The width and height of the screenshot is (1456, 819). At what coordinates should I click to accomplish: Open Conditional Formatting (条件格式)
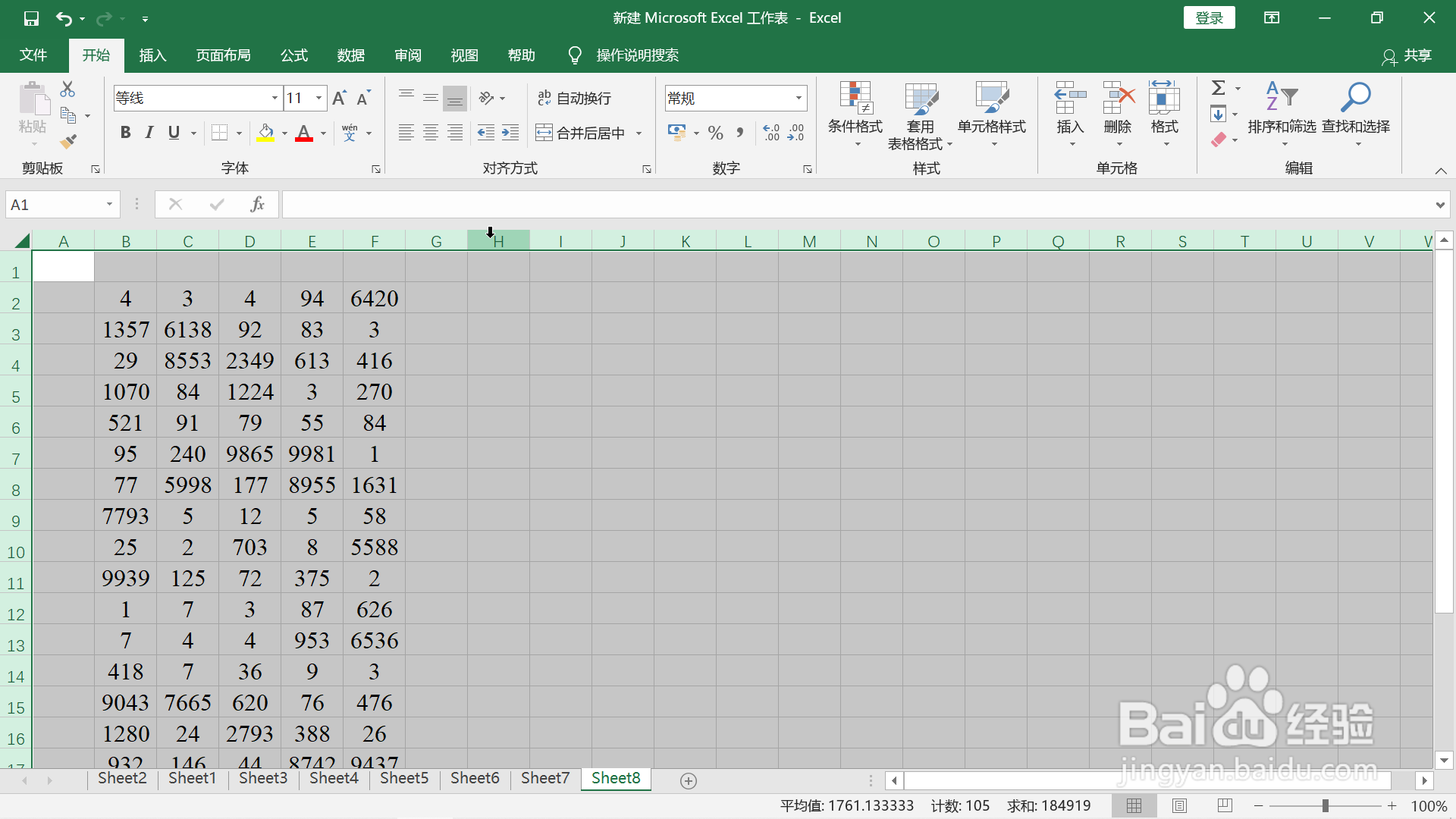[x=855, y=114]
